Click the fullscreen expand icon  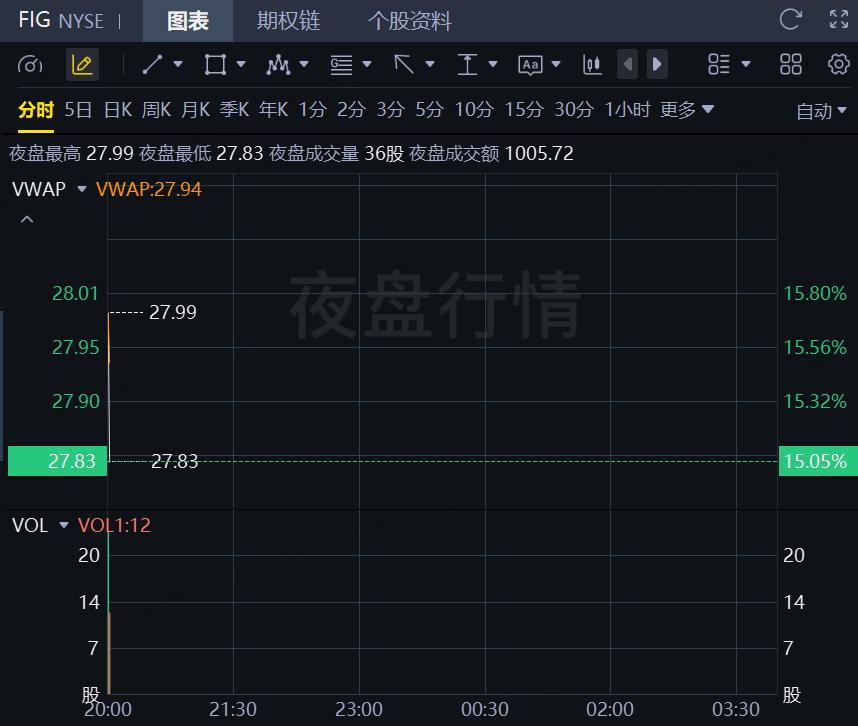[839, 20]
